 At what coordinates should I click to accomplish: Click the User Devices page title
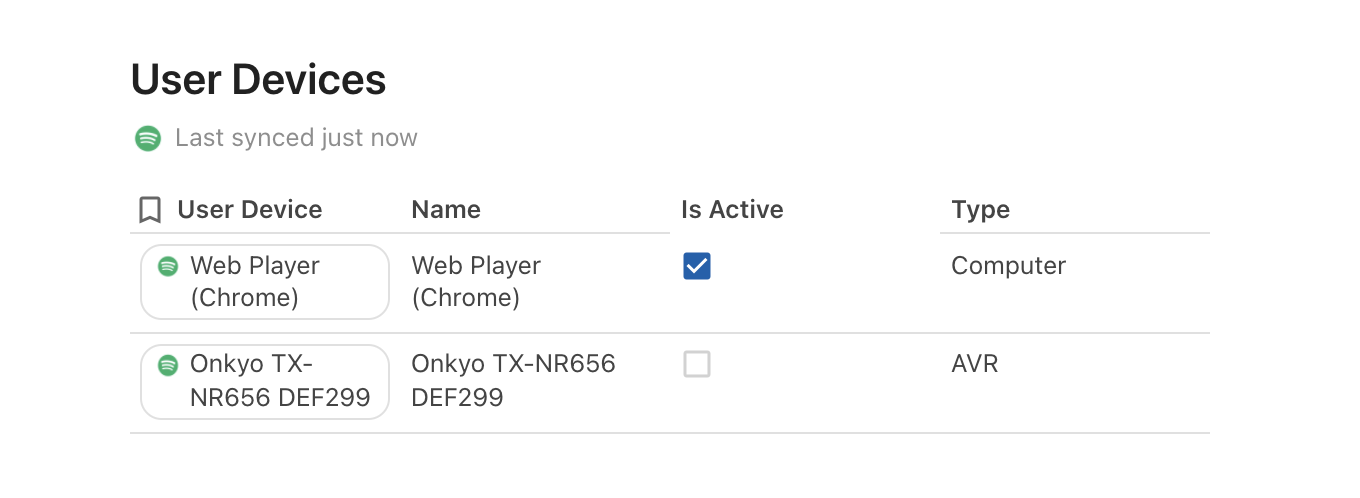click(258, 80)
